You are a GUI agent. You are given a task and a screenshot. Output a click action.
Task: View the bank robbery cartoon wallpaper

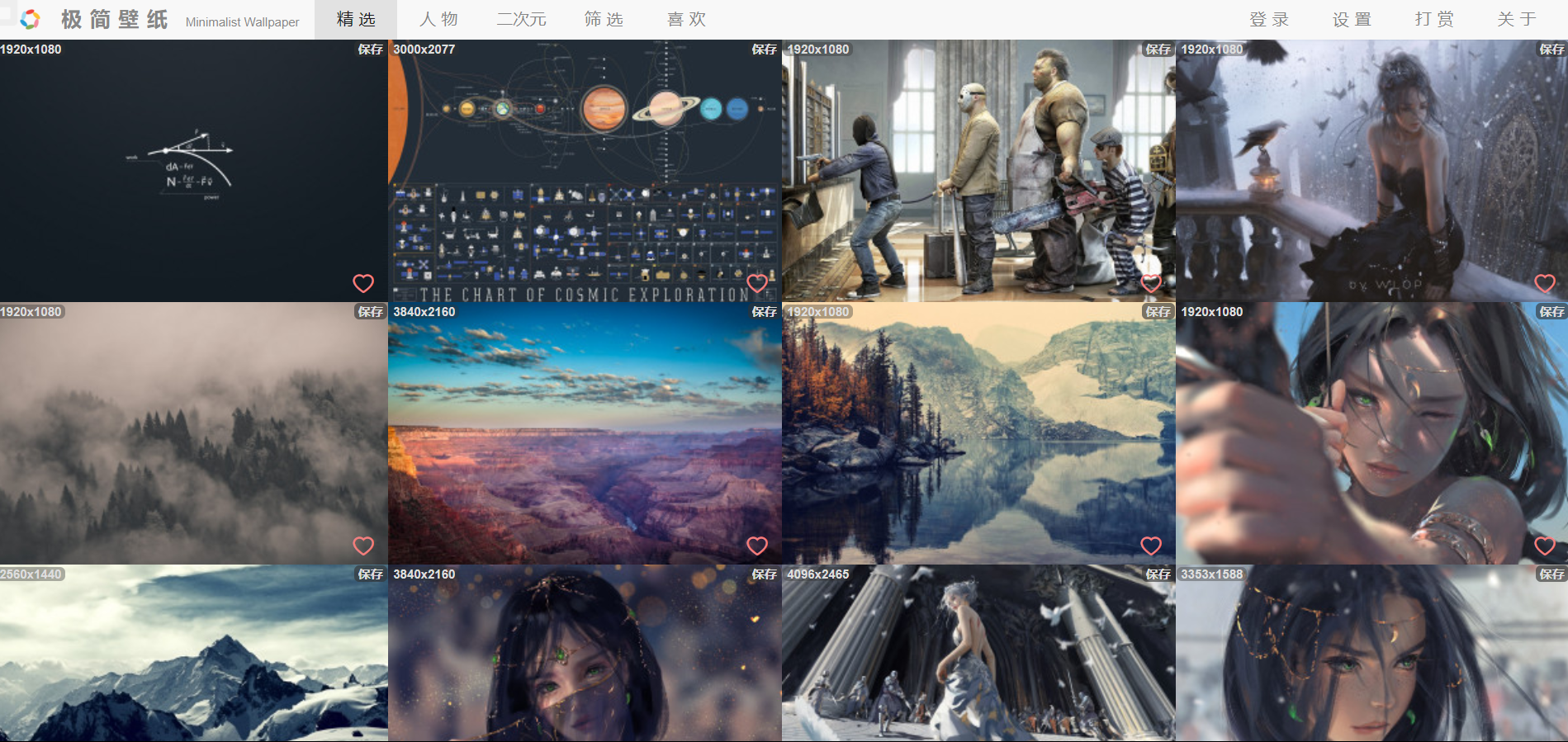978,171
